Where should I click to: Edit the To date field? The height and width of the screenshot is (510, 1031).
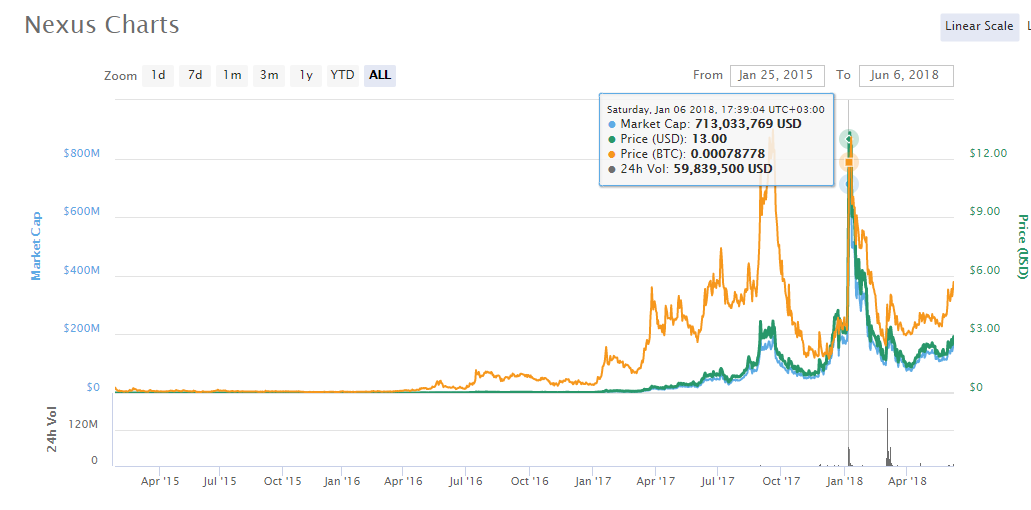pyautogui.click(x=906, y=76)
